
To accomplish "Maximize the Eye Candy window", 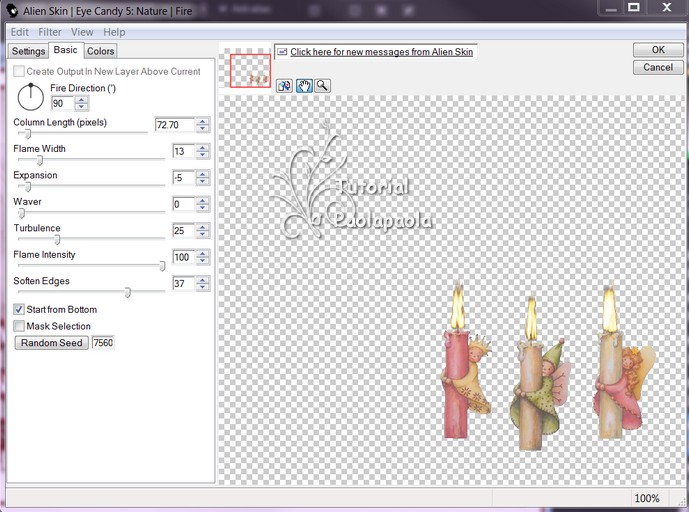I will pos(633,7).
